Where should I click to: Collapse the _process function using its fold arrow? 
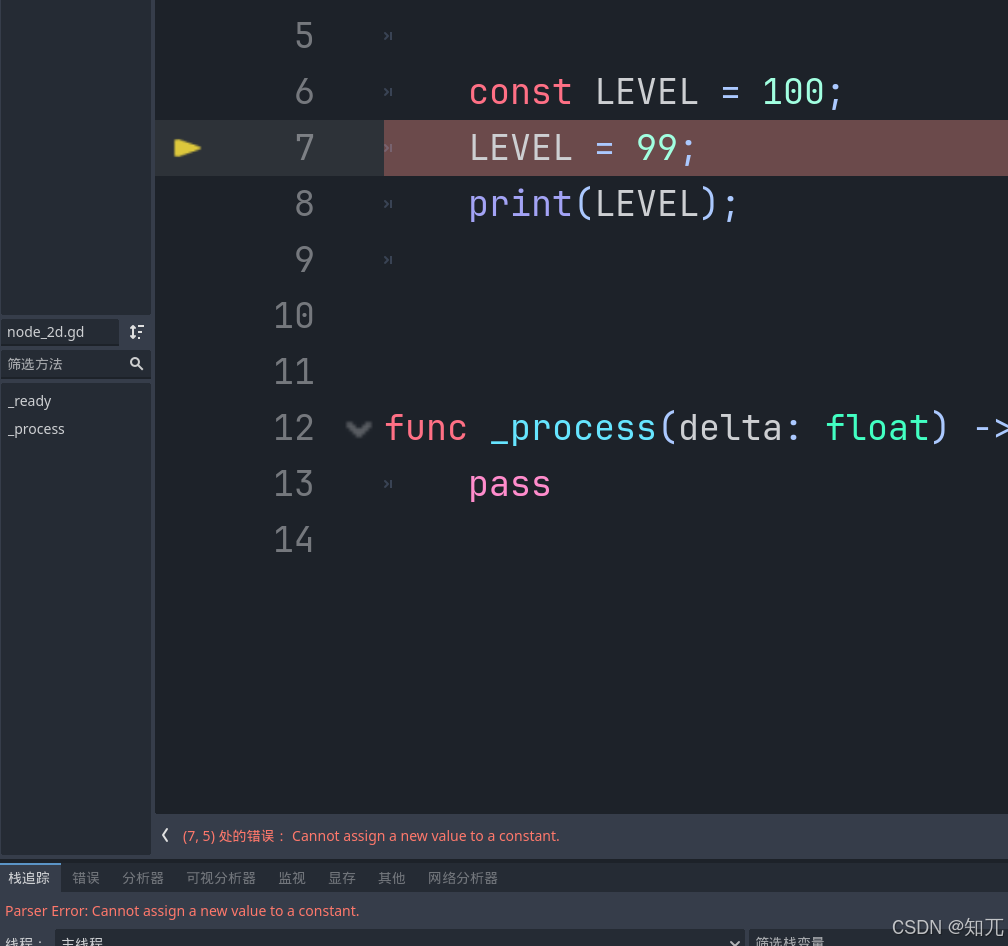358,428
